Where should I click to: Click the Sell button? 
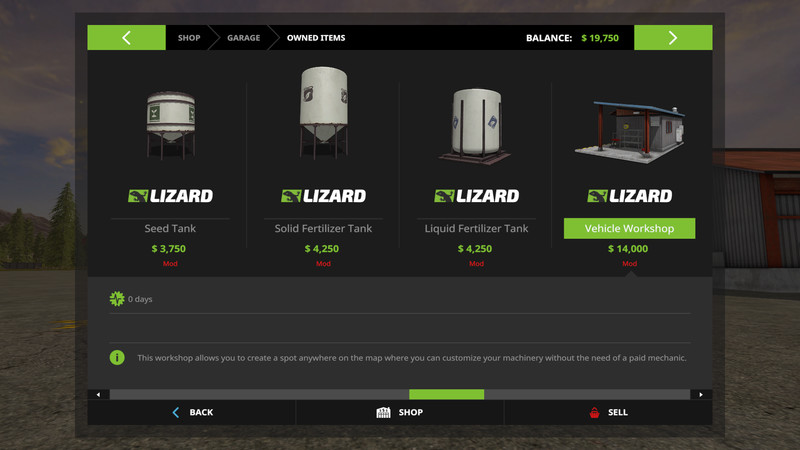point(608,412)
